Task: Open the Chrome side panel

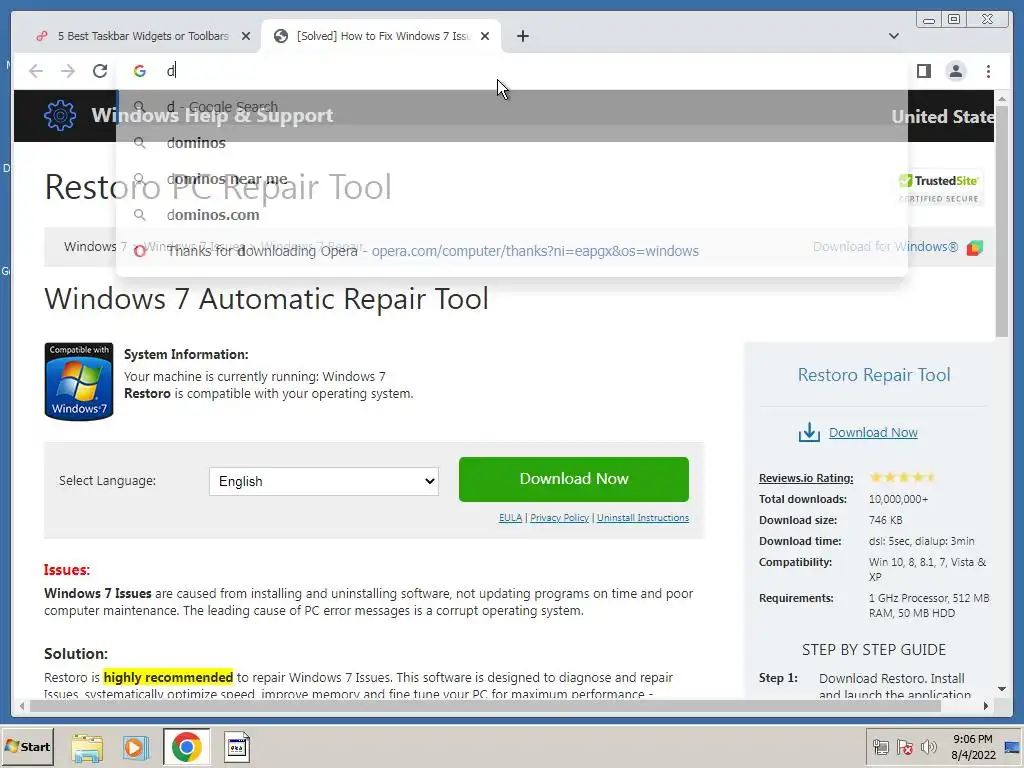Action: [x=923, y=71]
